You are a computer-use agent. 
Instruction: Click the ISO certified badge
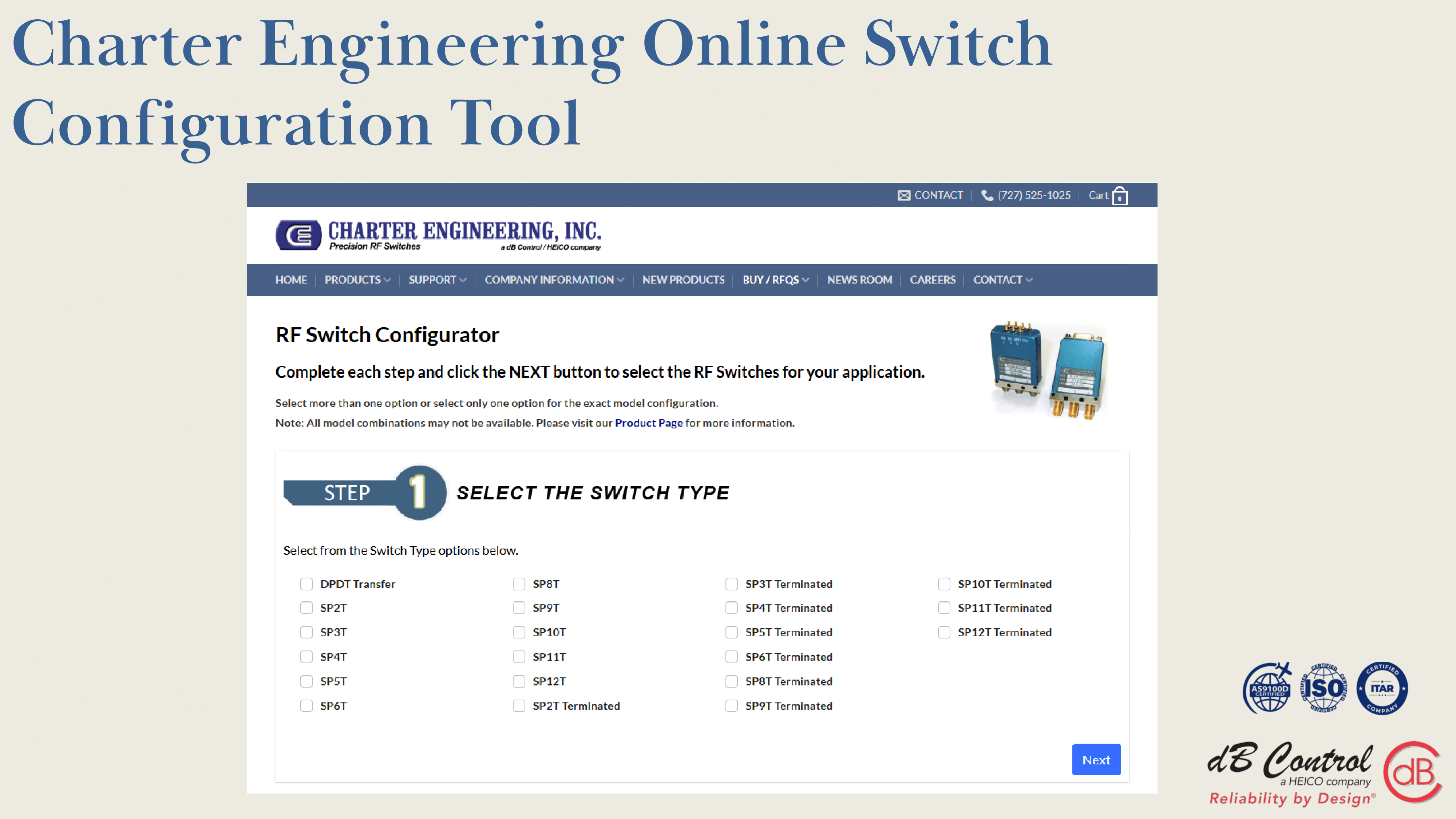(1324, 688)
